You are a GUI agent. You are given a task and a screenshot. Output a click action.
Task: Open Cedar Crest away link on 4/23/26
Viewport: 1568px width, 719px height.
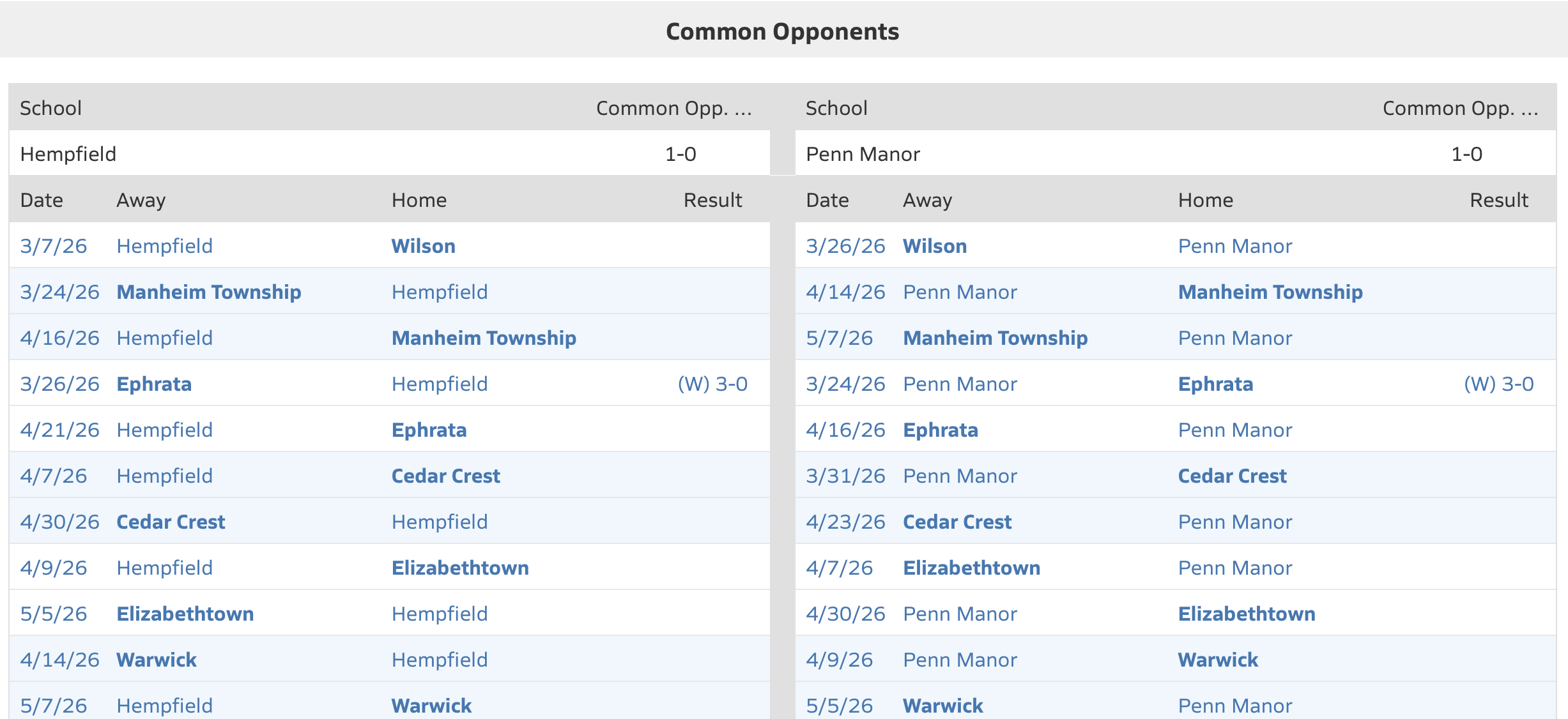[x=957, y=522]
